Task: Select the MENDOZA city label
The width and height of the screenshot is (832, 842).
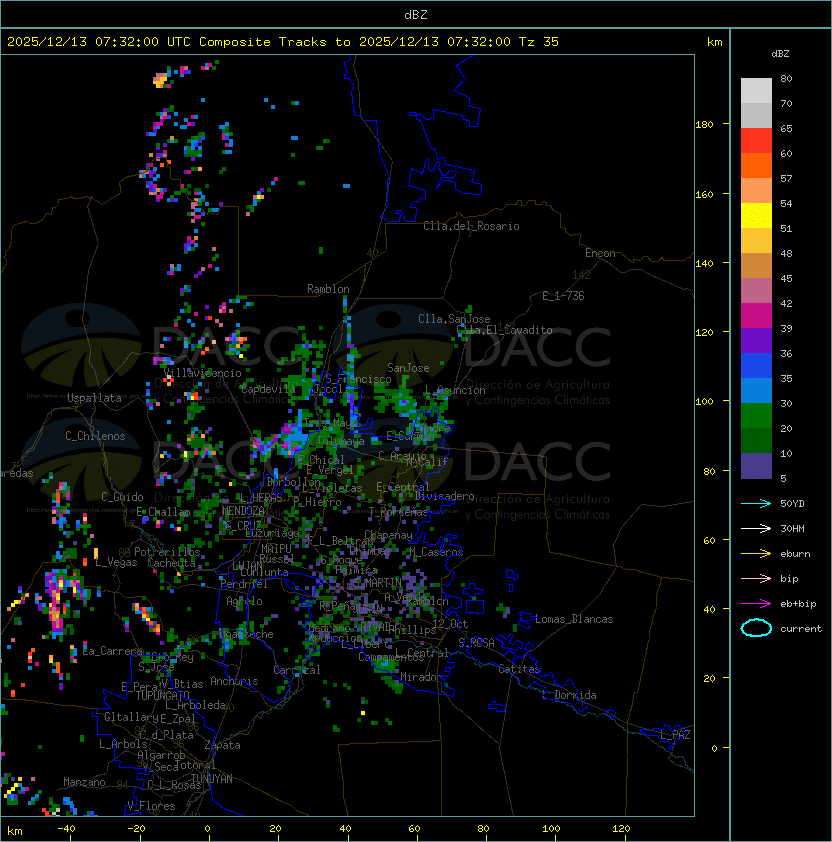Action: (x=243, y=510)
